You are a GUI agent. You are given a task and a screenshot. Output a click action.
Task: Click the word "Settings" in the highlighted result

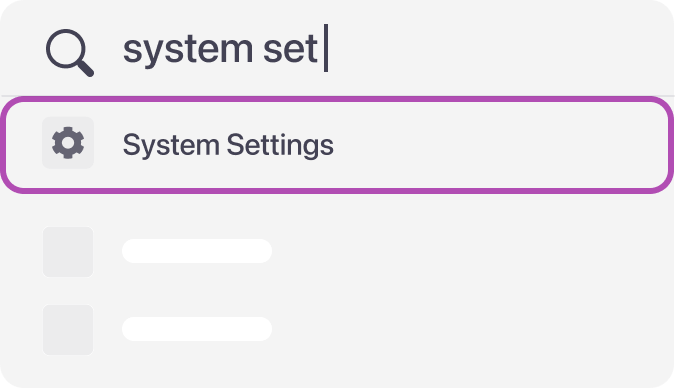tap(280, 145)
